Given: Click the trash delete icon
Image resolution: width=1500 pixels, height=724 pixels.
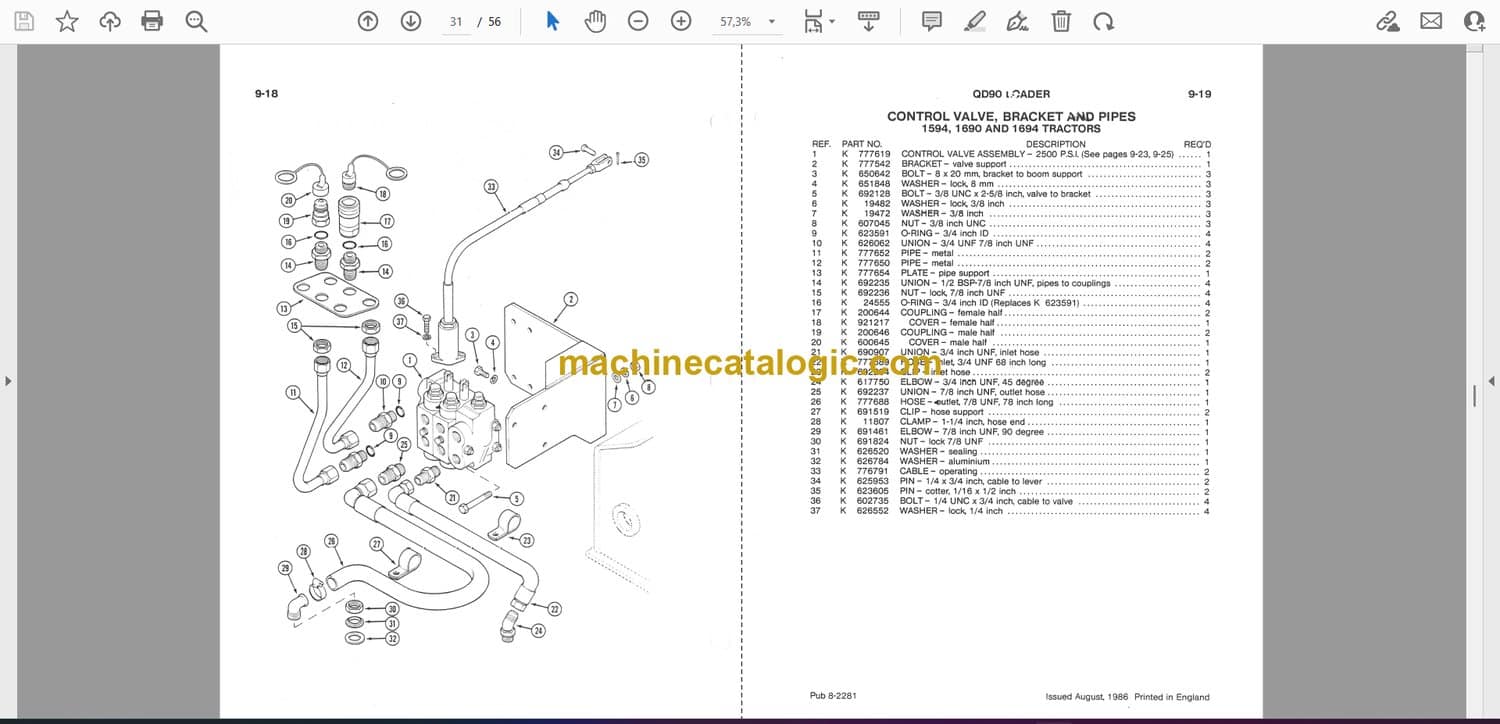Looking at the screenshot, I should coord(1061,21).
